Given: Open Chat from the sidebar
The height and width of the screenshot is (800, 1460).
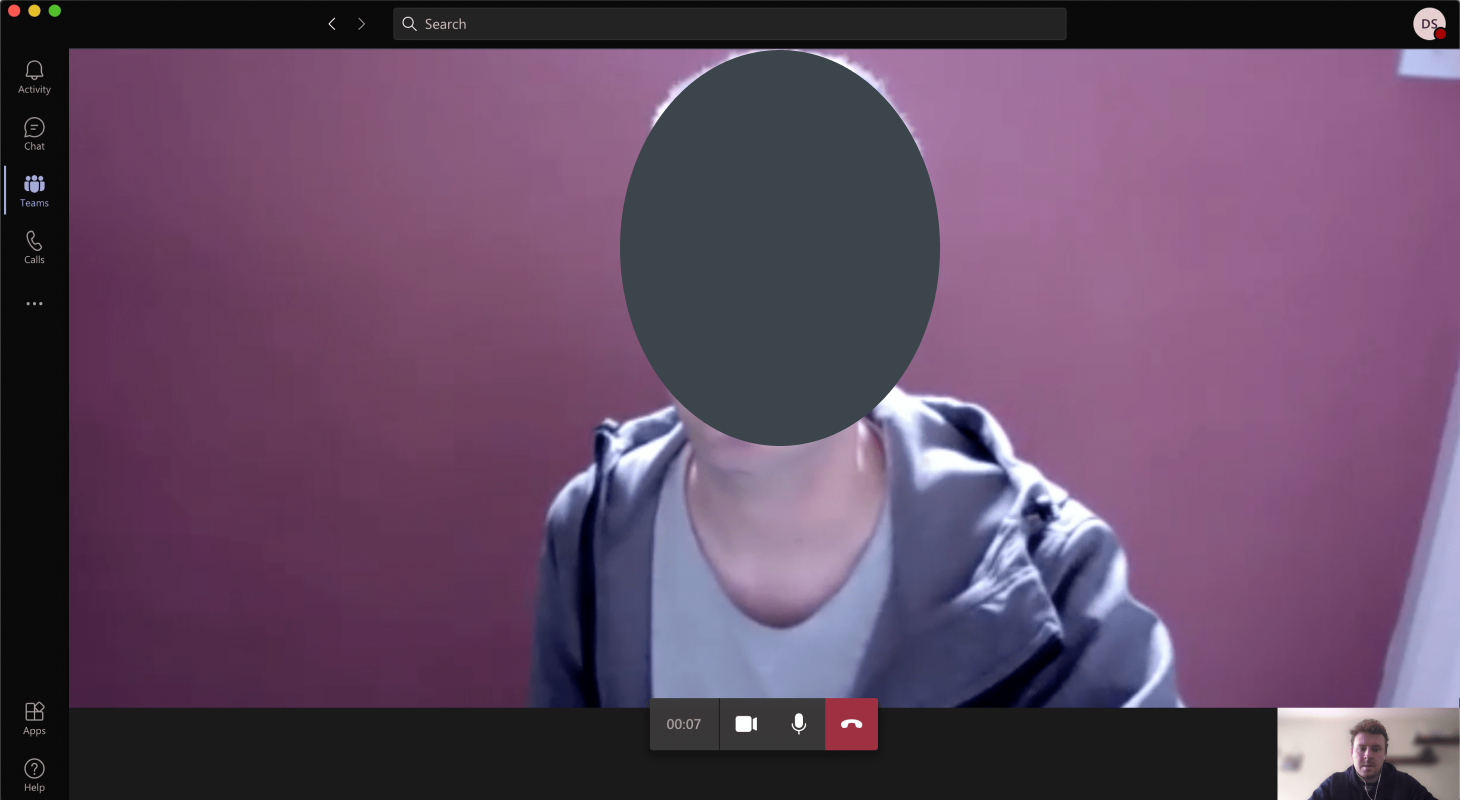Looking at the screenshot, I should coord(34,134).
